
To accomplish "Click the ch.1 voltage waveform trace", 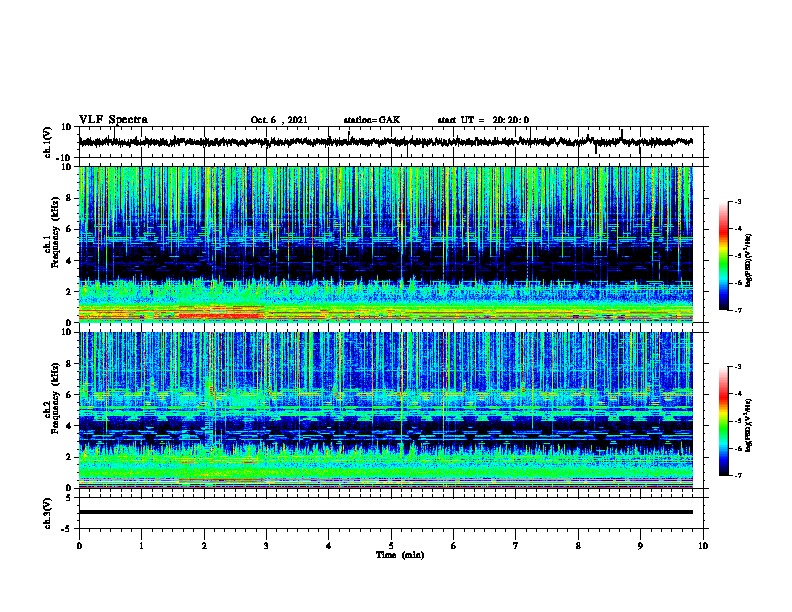I will pyautogui.click(x=386, y=142).
